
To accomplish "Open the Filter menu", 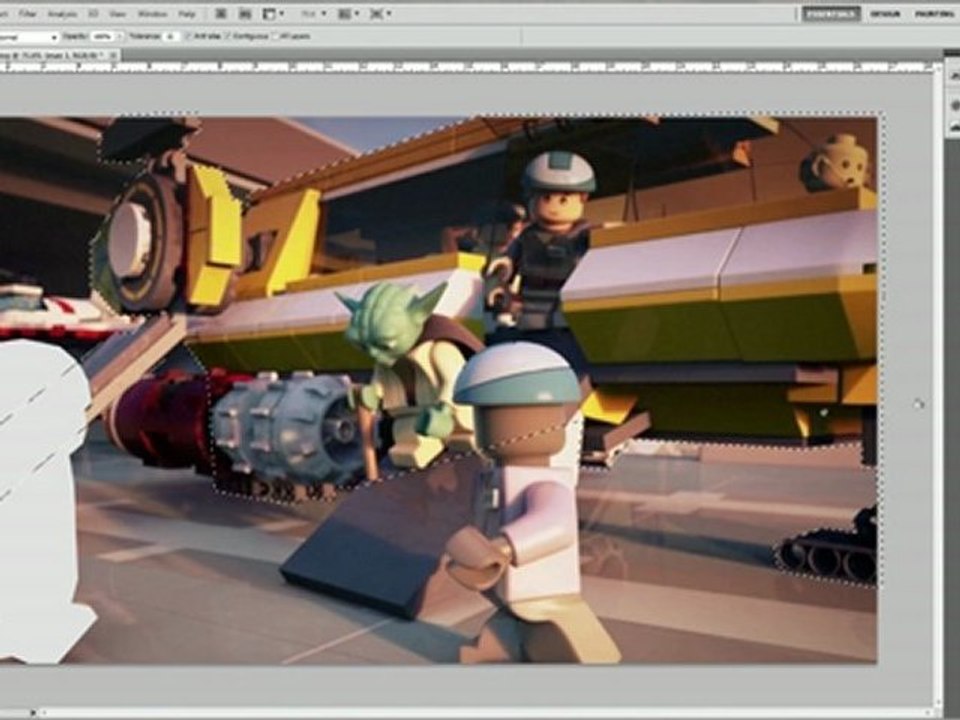I will 27,13.
